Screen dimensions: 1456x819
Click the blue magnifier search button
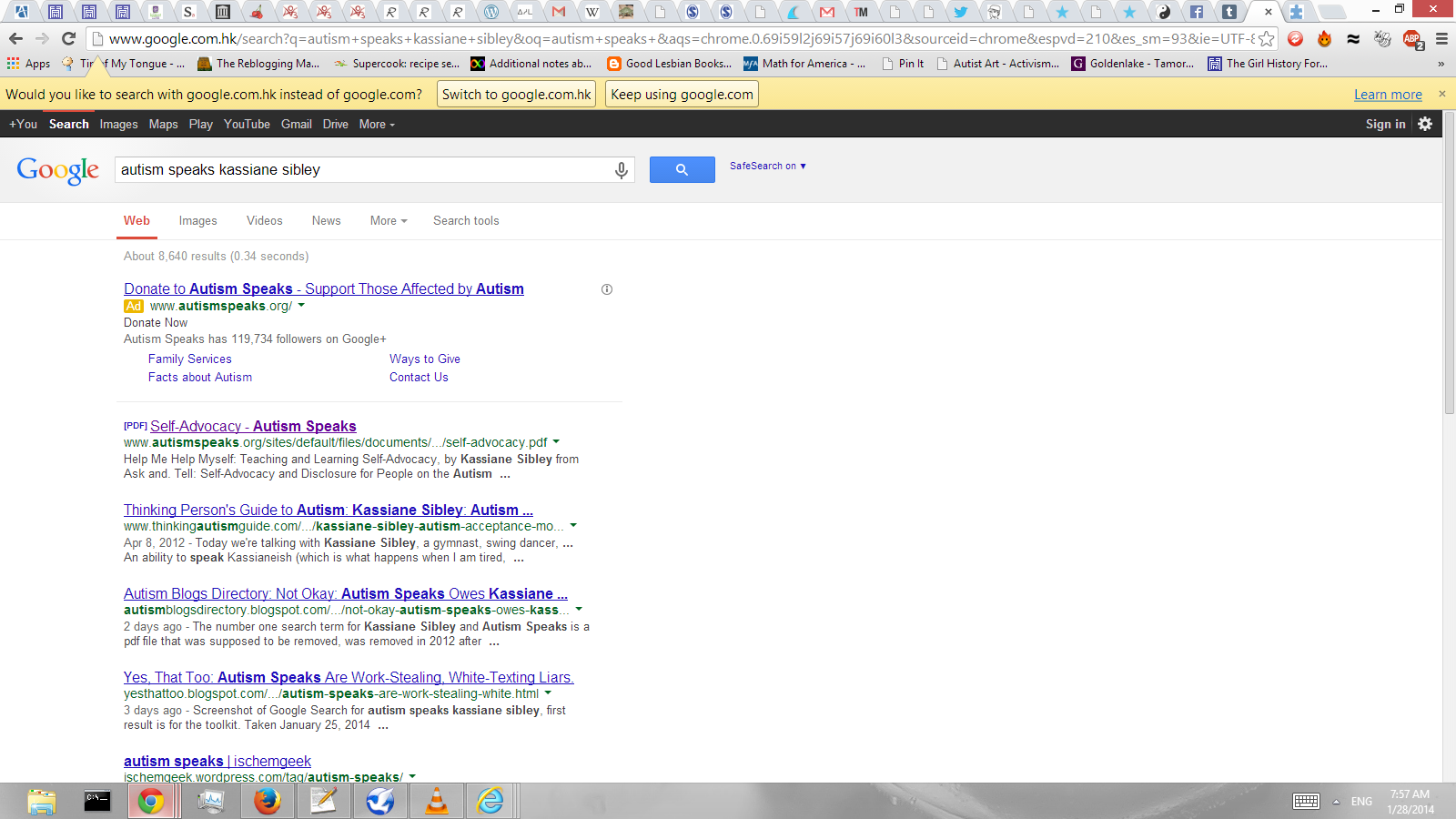pos(682,169)
